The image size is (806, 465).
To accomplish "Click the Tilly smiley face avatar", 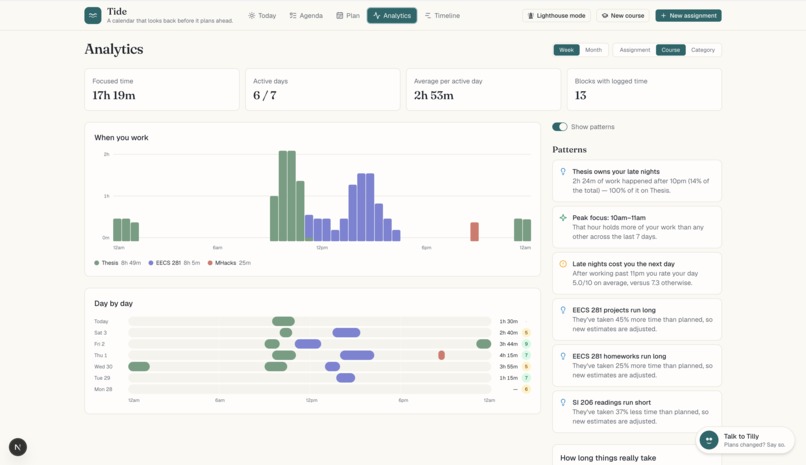I will pos(709,440).
